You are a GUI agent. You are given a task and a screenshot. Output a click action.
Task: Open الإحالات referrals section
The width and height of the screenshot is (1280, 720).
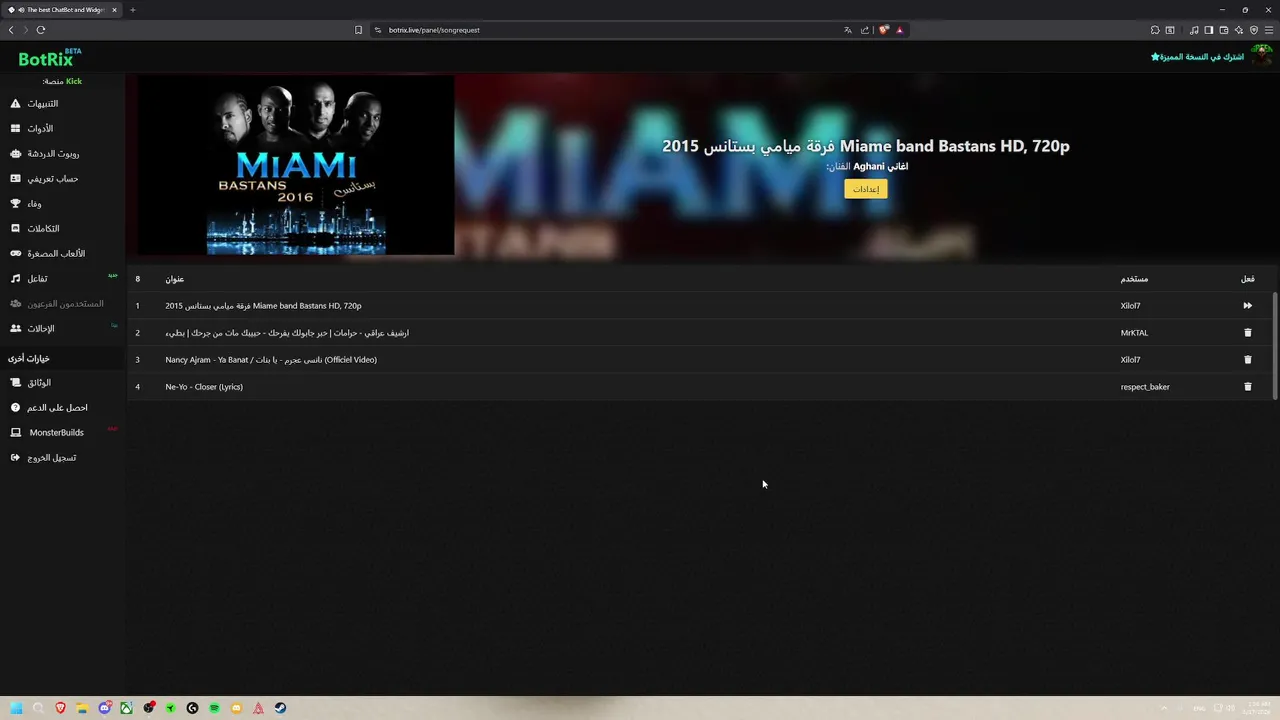(x=41, y=329)
